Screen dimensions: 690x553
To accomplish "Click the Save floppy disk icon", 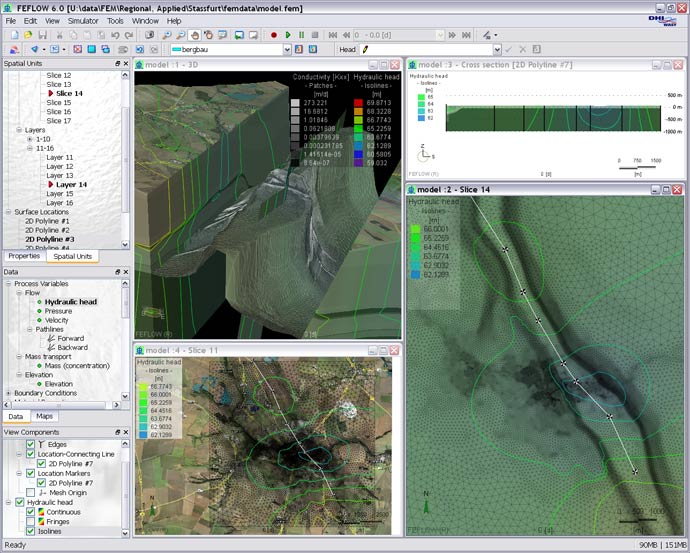I will (x=42, y=35).
